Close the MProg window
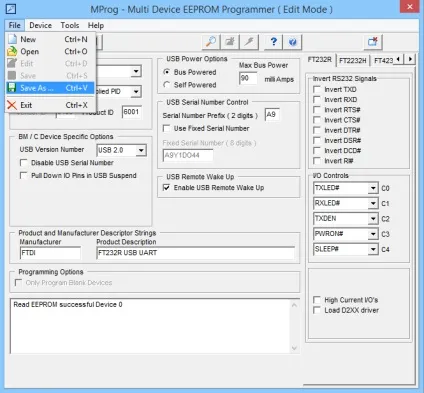 pyautogui.click(x=410, y=6)
